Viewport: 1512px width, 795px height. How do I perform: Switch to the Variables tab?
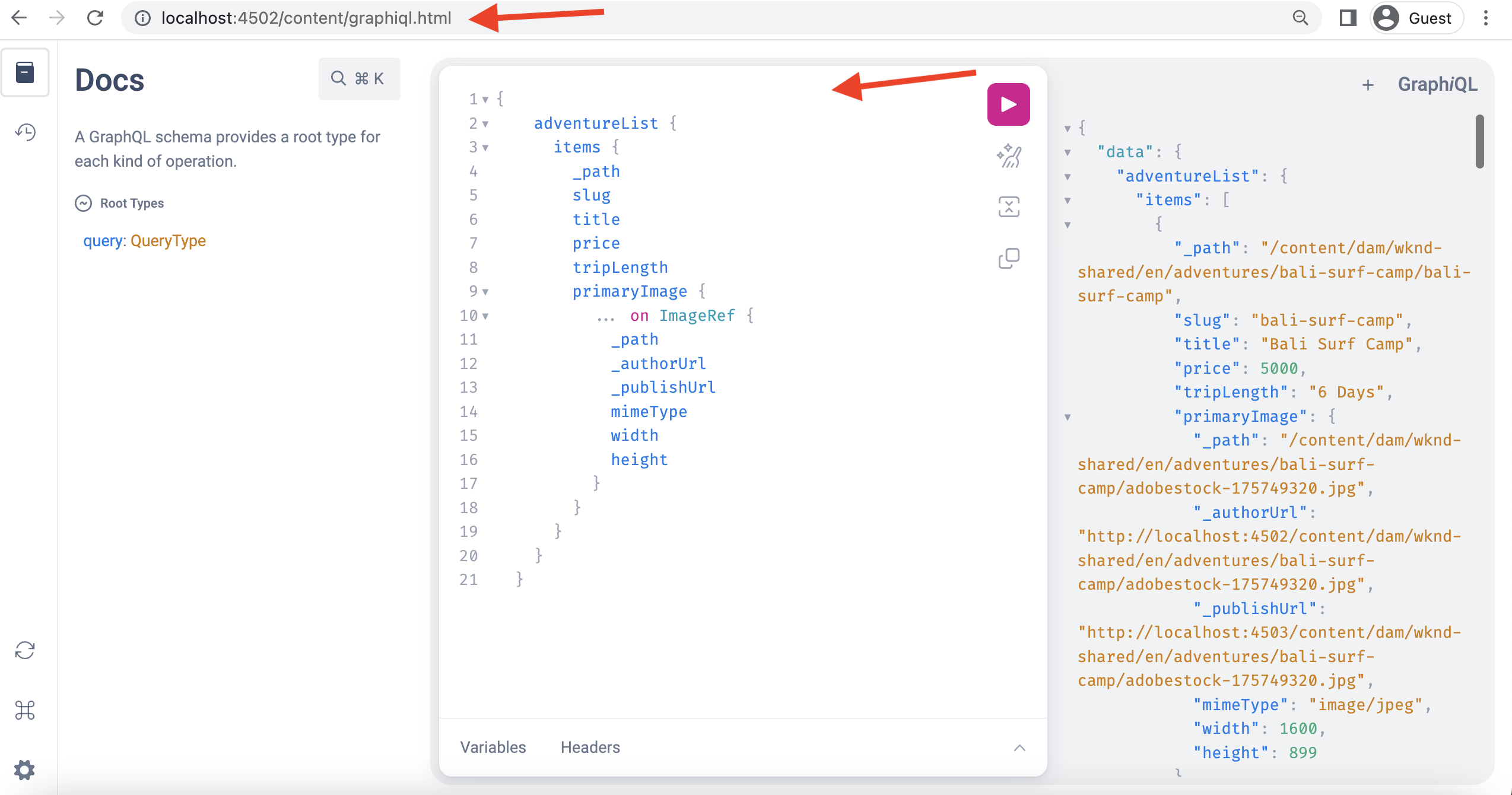pos(493,748)
